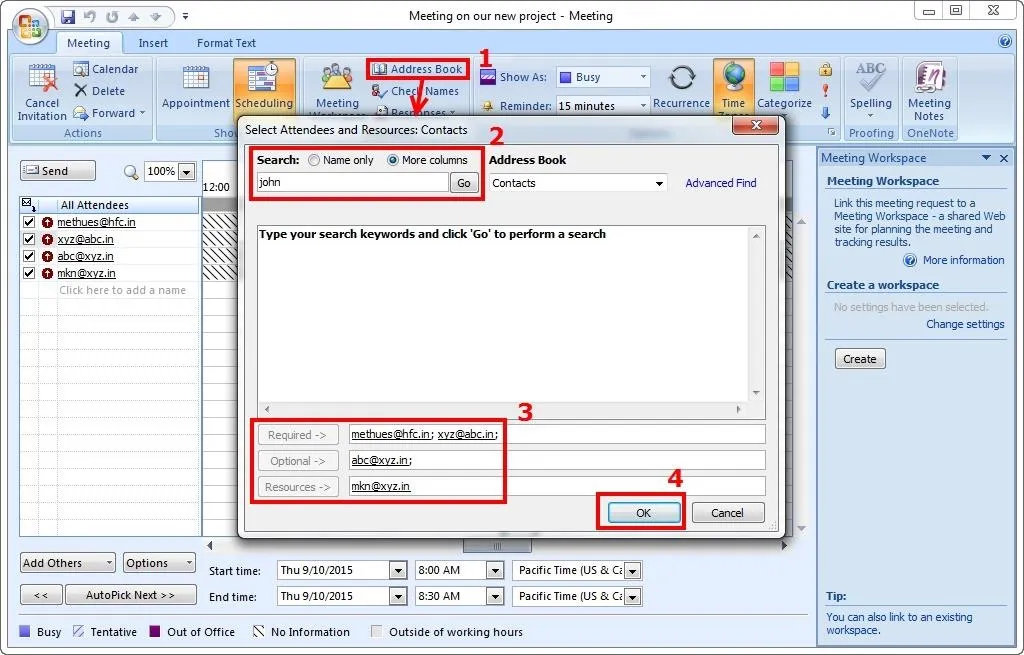Uncheck attendee methues@hfc.in
The height and width of the screenshot is (655, 1024).
click(x=29, y=222)
